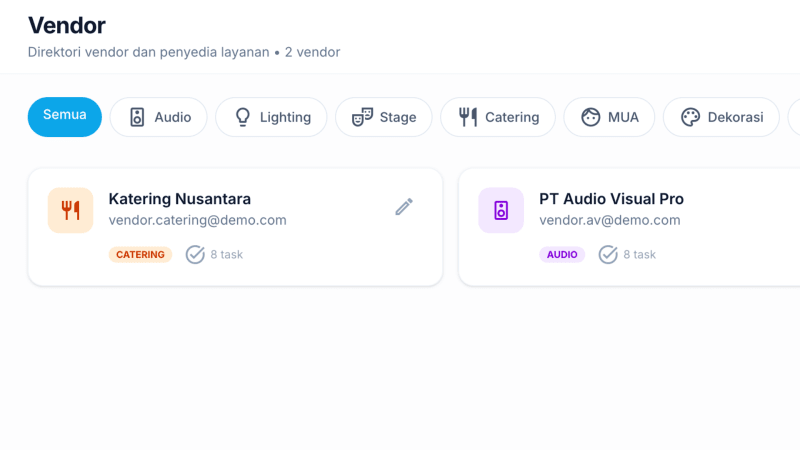Click the orange fork-and-knife vendor icon
800x450 pixels.
tap(70, 210)
